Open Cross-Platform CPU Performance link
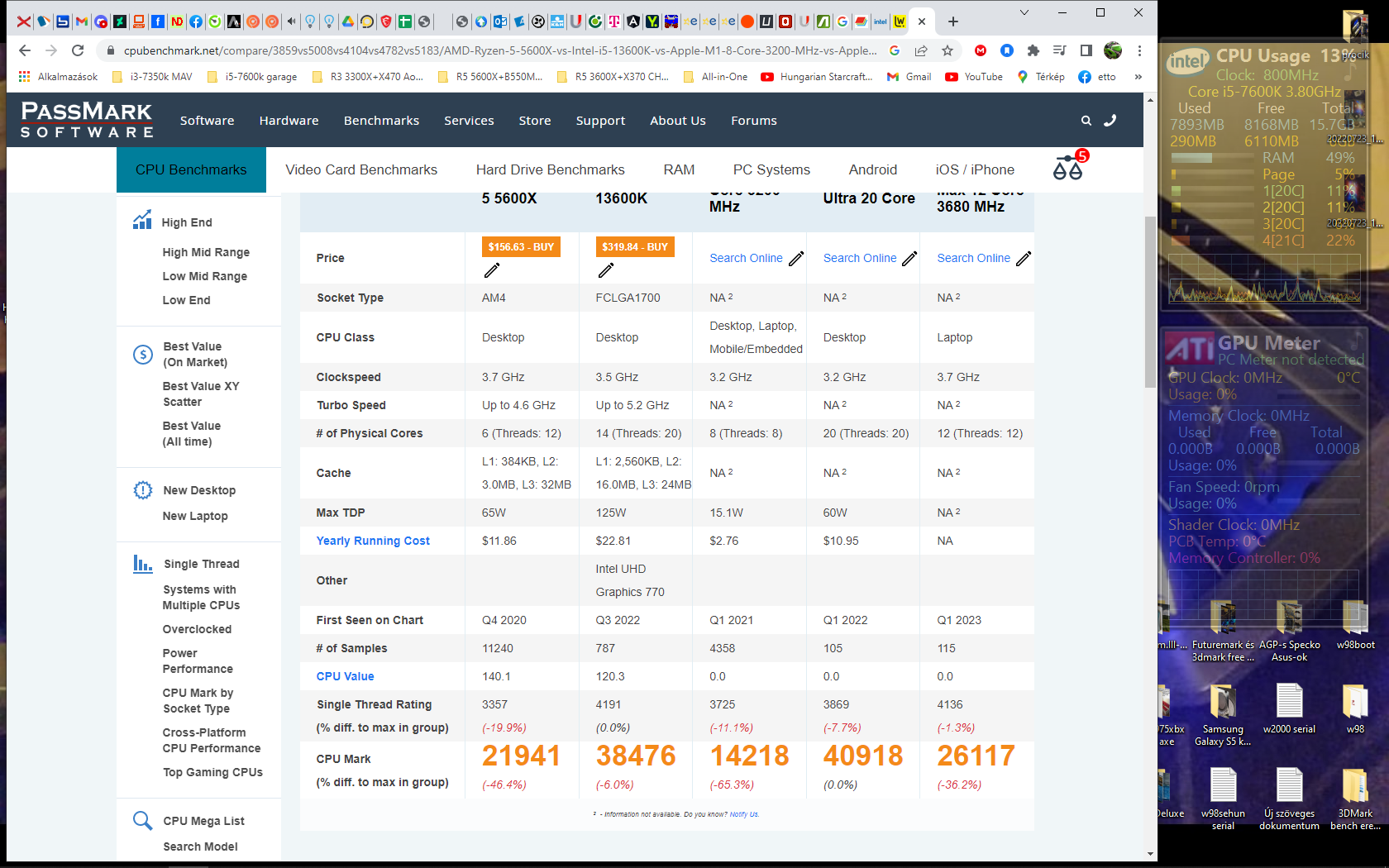1389x868 pixels. (212, 740)
